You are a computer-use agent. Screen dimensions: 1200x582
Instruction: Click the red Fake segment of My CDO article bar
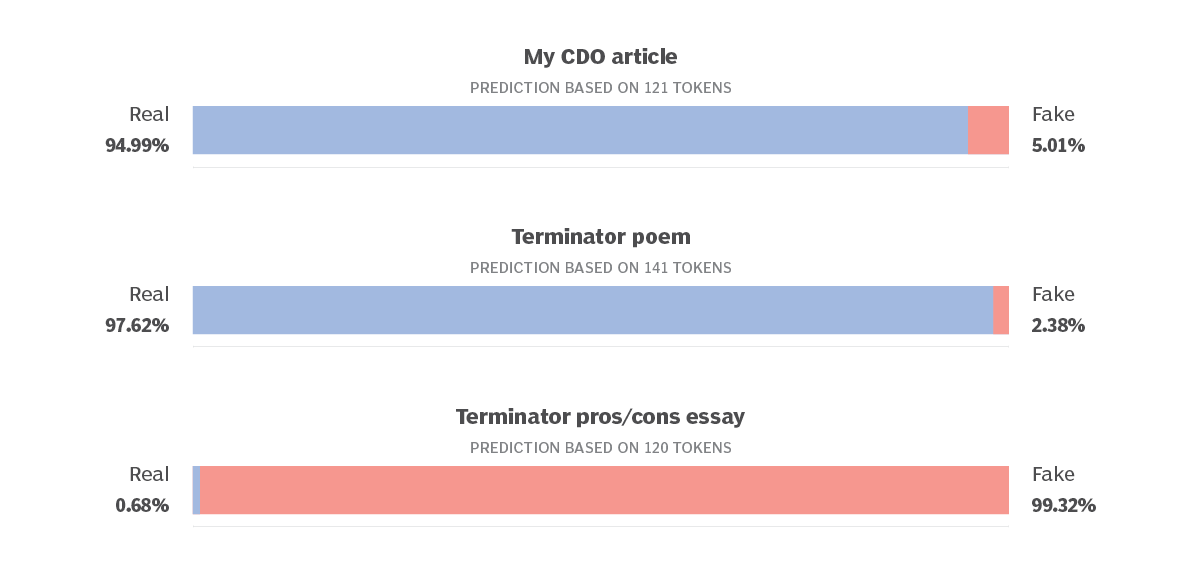(x=988, y=130)
